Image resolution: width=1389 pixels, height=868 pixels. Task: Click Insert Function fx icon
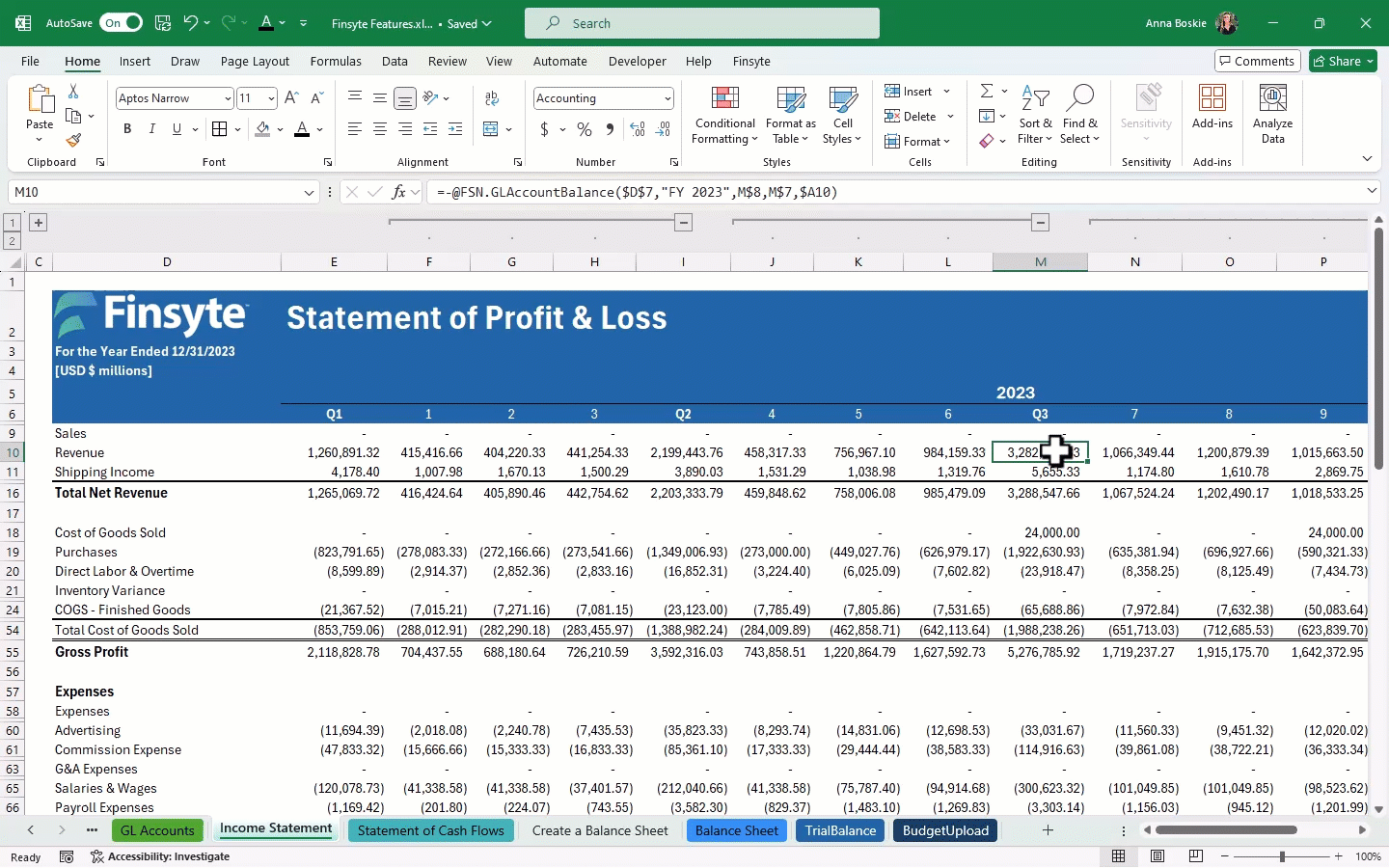pyautogui.click(x=398, y=192)
